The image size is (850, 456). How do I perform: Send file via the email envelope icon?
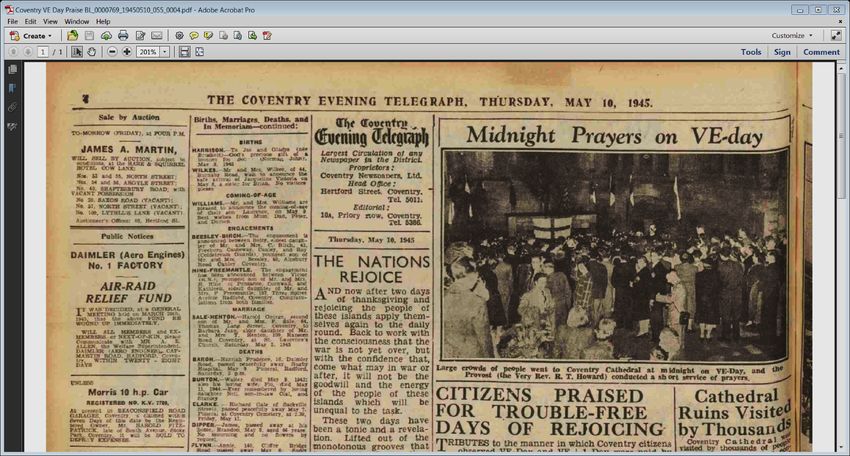(157, 36)
